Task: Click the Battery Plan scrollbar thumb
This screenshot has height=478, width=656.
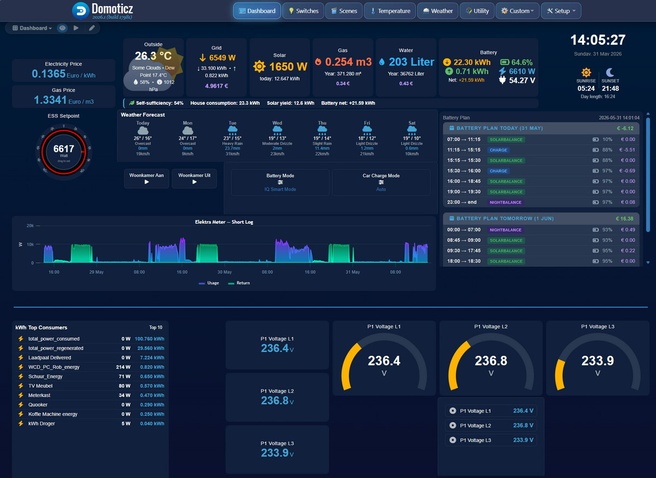Action: tap(648, 174)
